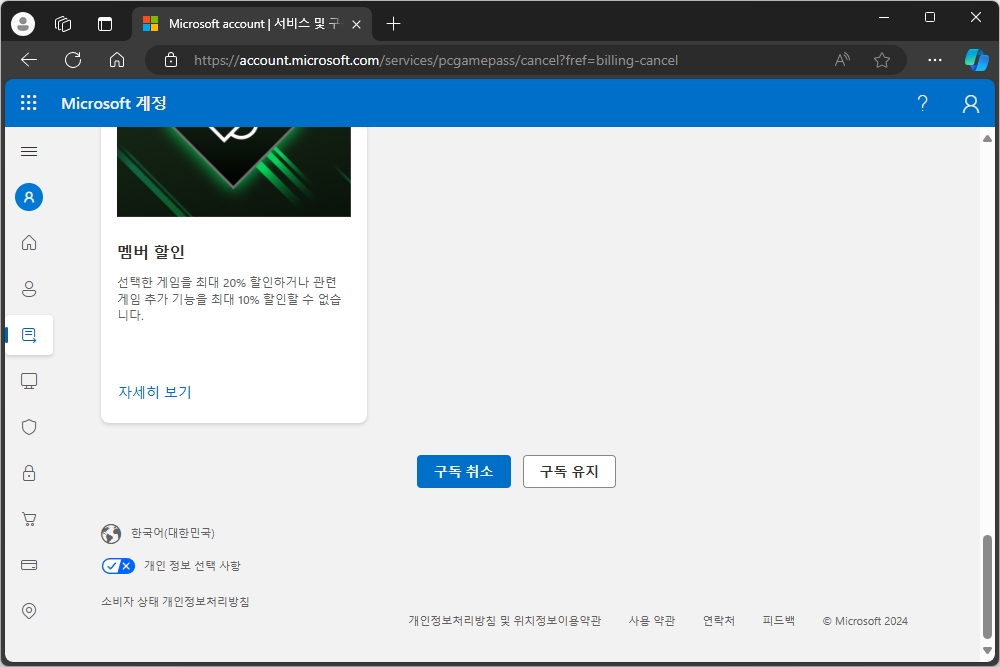1000x667 pixels.
Task: Click the vertical scrollbar thumb
Action: (987, 585)
